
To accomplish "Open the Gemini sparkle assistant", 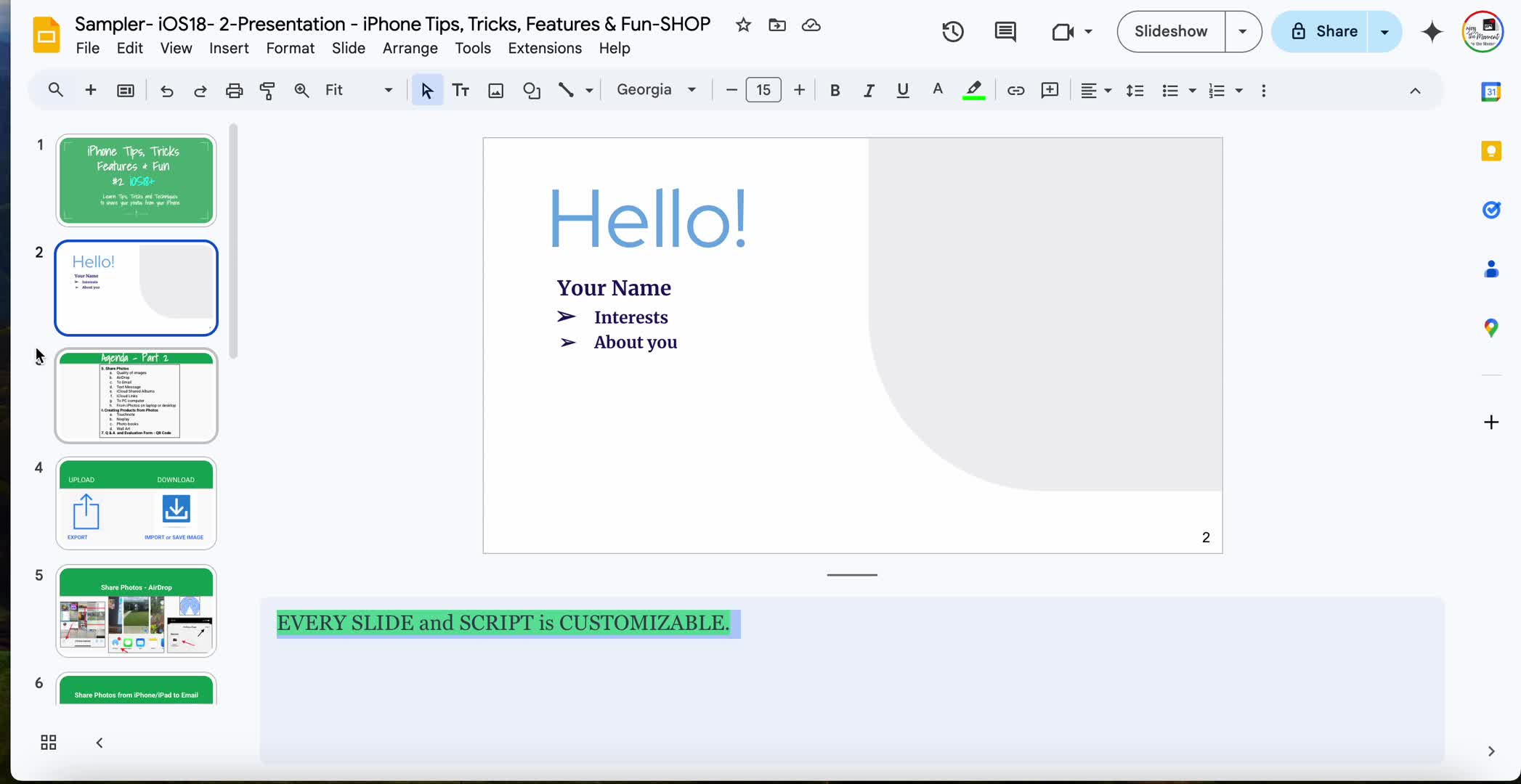I will (x=1432, y=31).
